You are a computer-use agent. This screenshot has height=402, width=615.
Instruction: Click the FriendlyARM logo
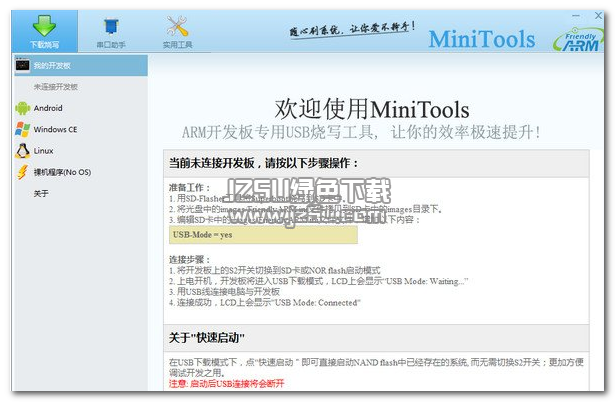(x=577, y=40)
